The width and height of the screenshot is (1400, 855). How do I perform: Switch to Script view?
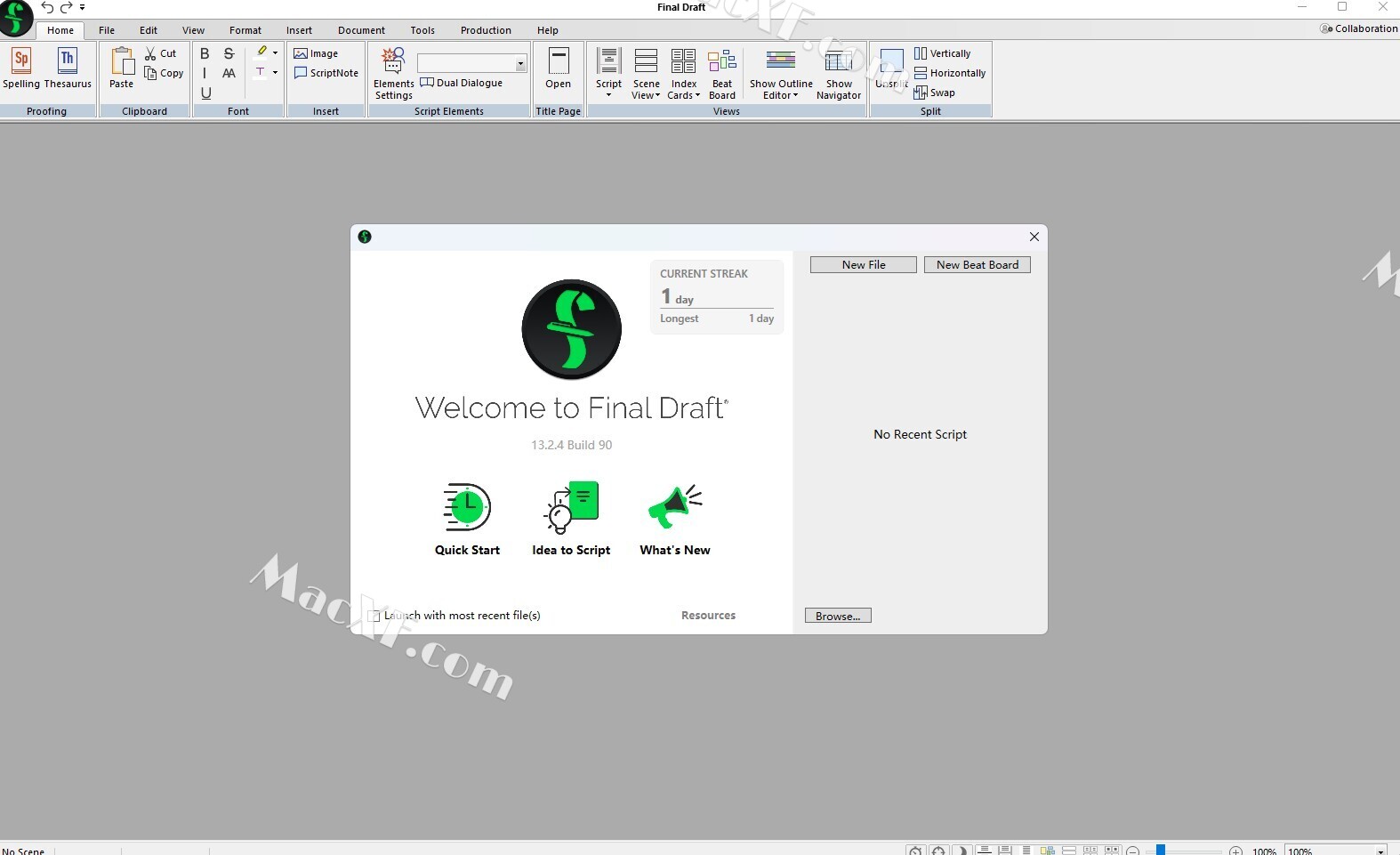(x=608, y=73)
